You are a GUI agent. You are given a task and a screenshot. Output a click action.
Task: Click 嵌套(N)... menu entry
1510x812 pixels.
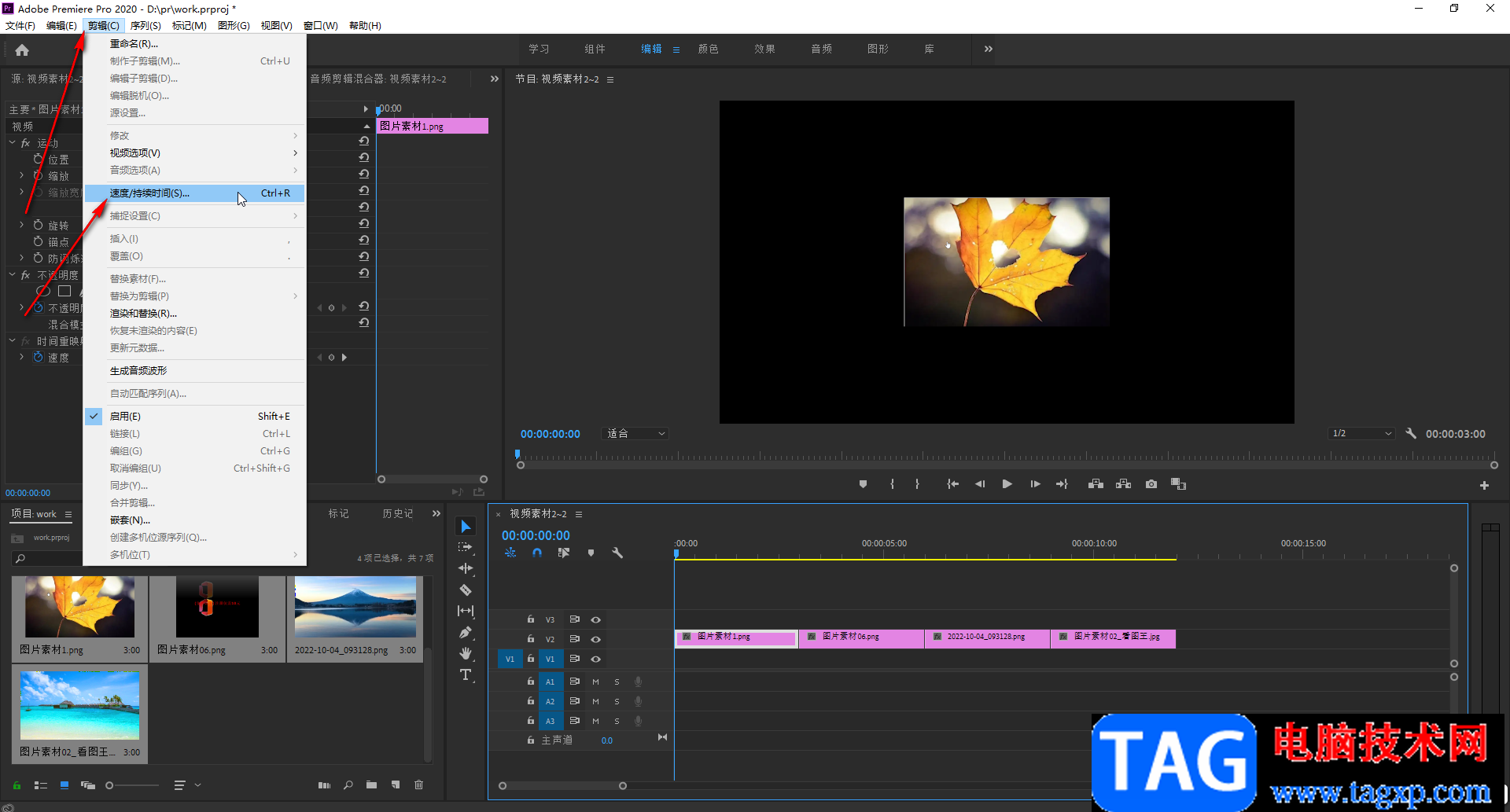(x=130, y=520)
